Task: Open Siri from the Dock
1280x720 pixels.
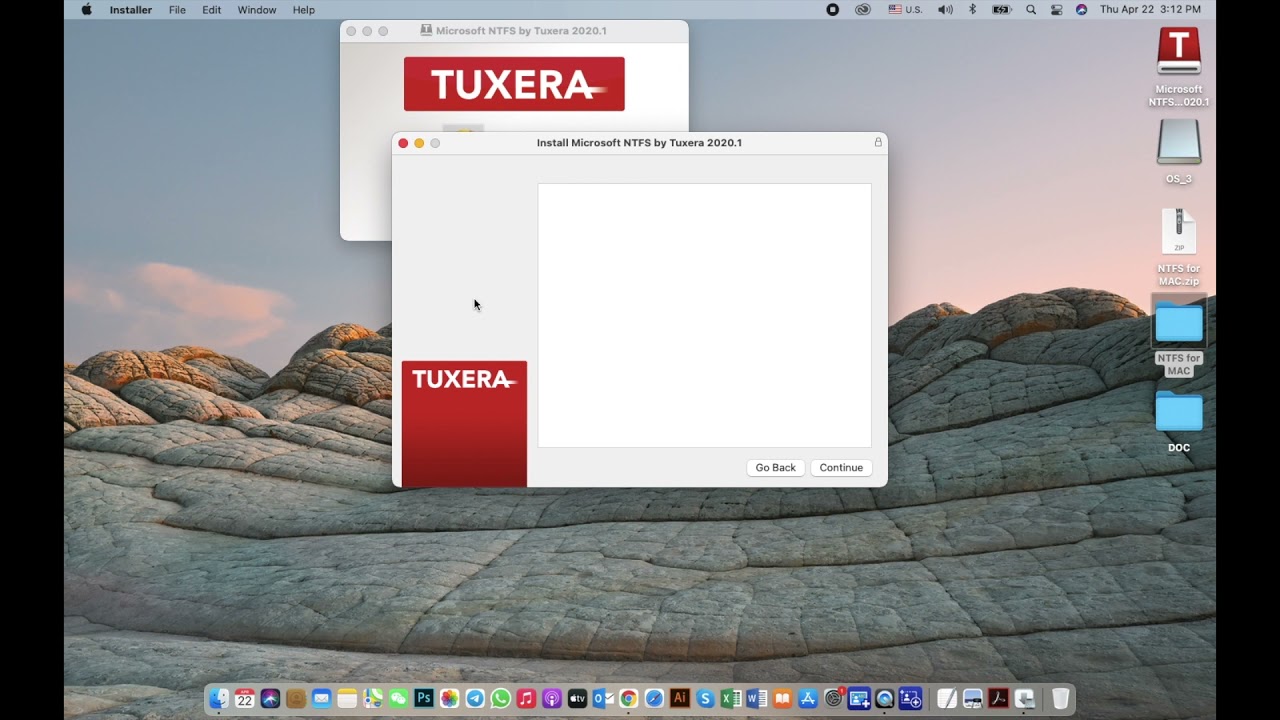Action: click(270, 698)
